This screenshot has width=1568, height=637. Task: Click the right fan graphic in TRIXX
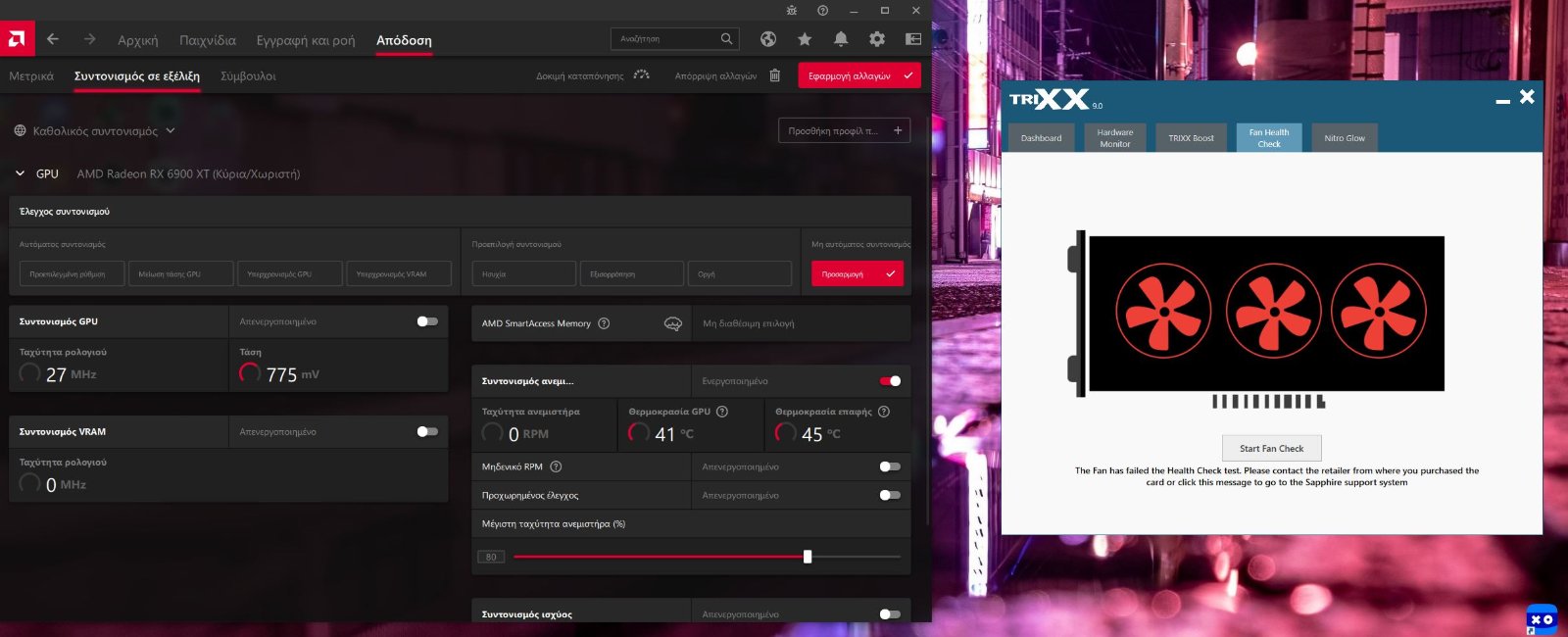1379,313
